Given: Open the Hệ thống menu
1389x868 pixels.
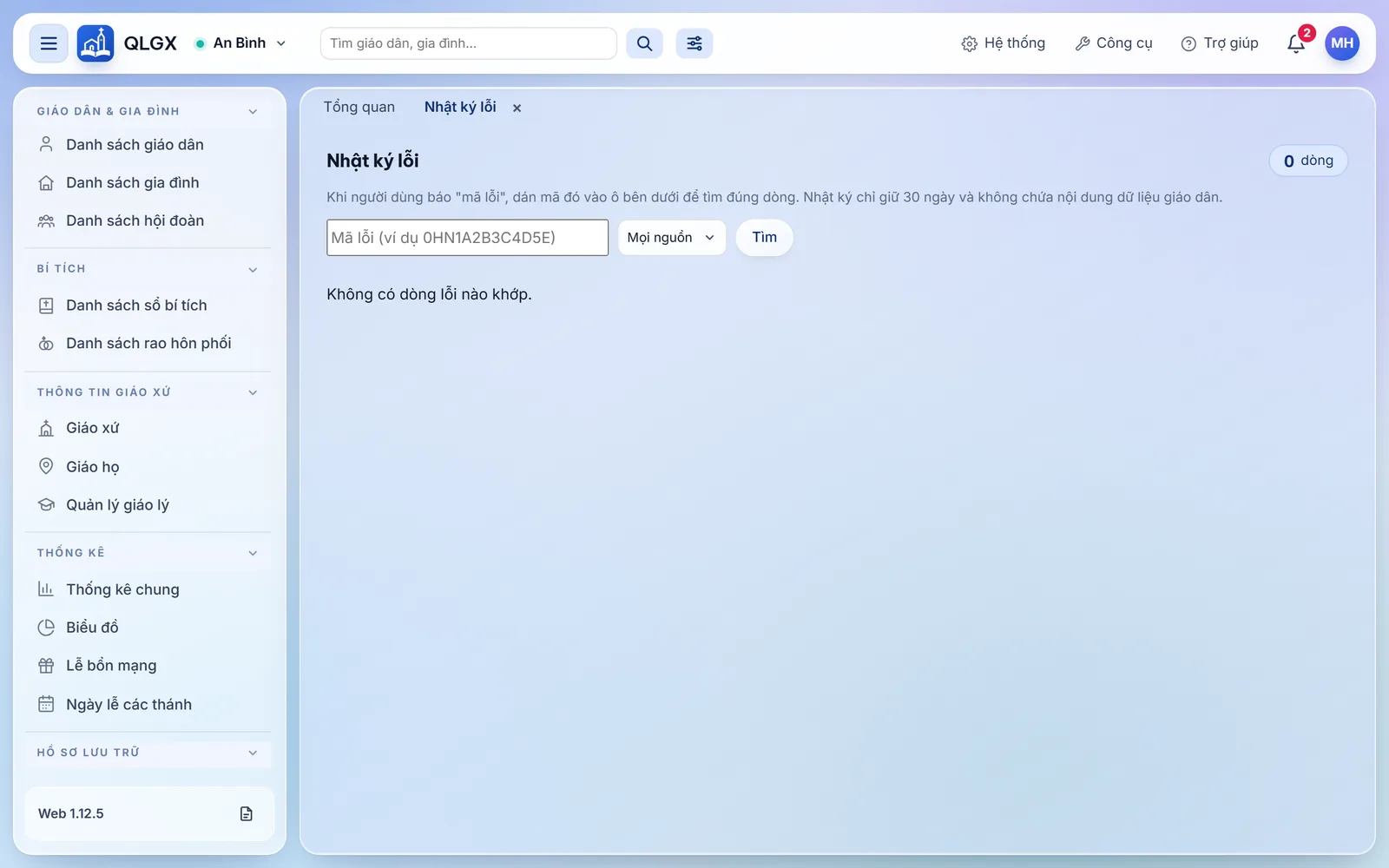Looking at the screenshot, I should point(1004,43).
